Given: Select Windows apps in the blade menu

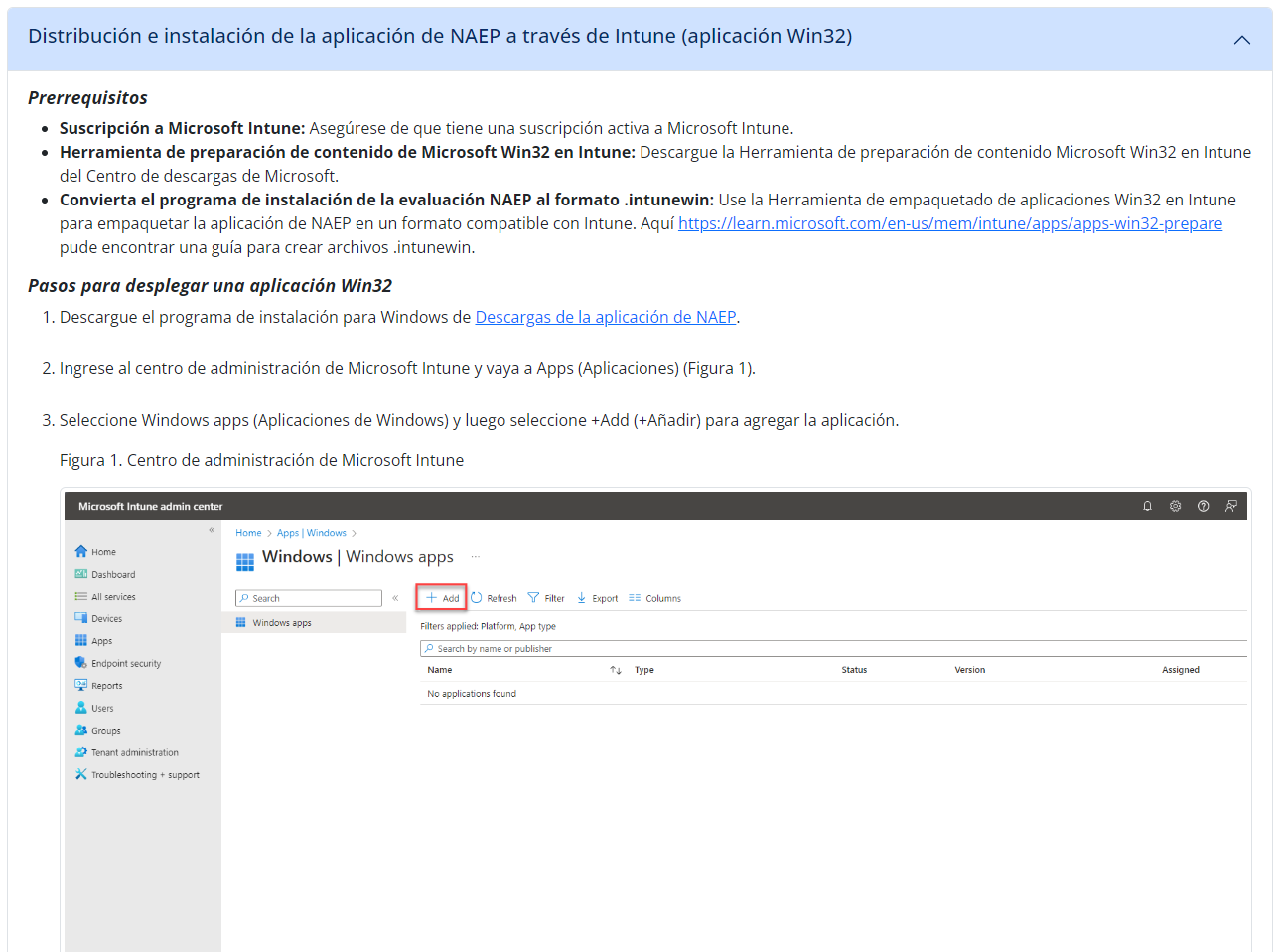Looking at the screenshot, I should click(314, 623).
